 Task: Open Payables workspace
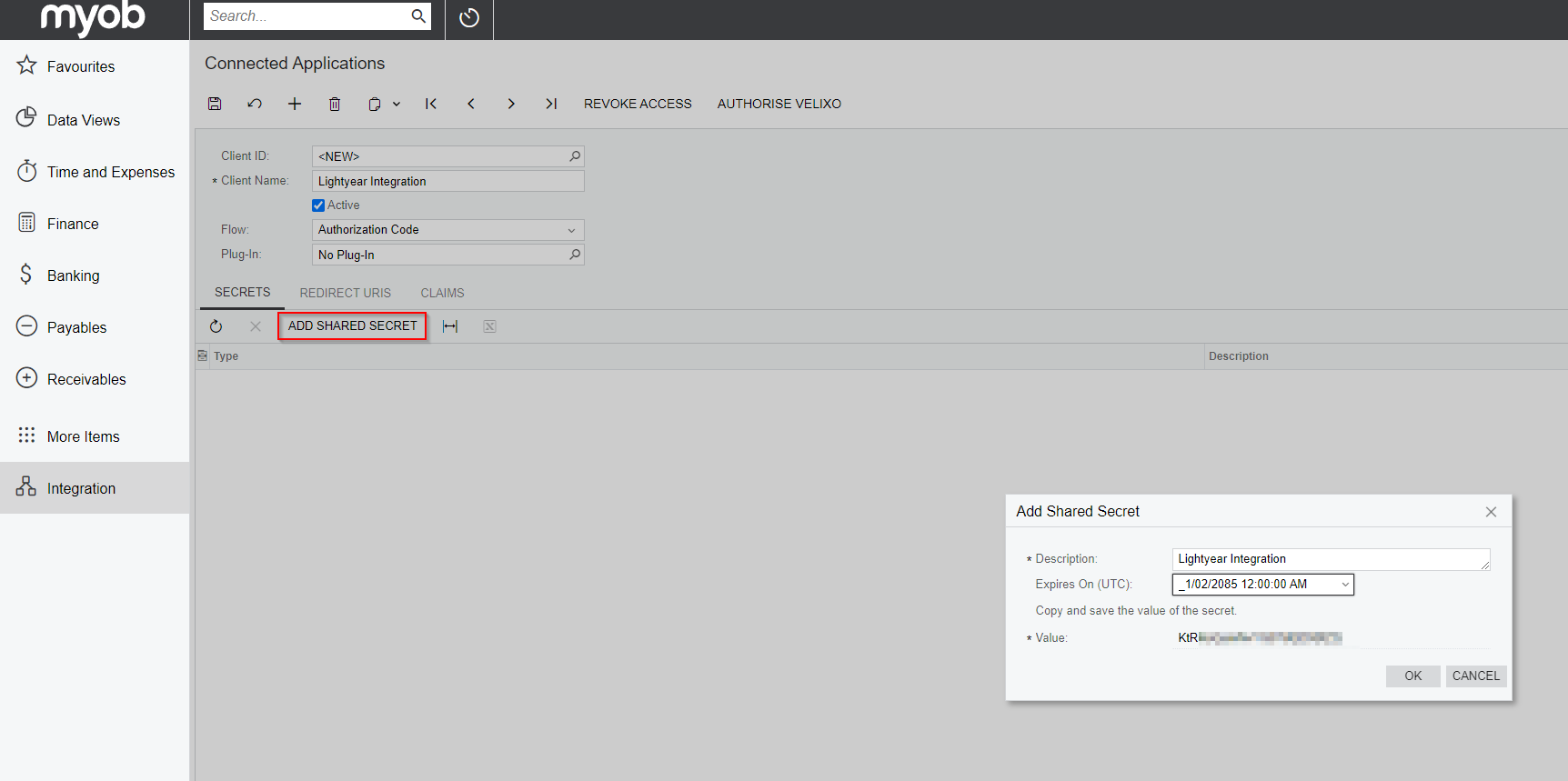point(95,327)
